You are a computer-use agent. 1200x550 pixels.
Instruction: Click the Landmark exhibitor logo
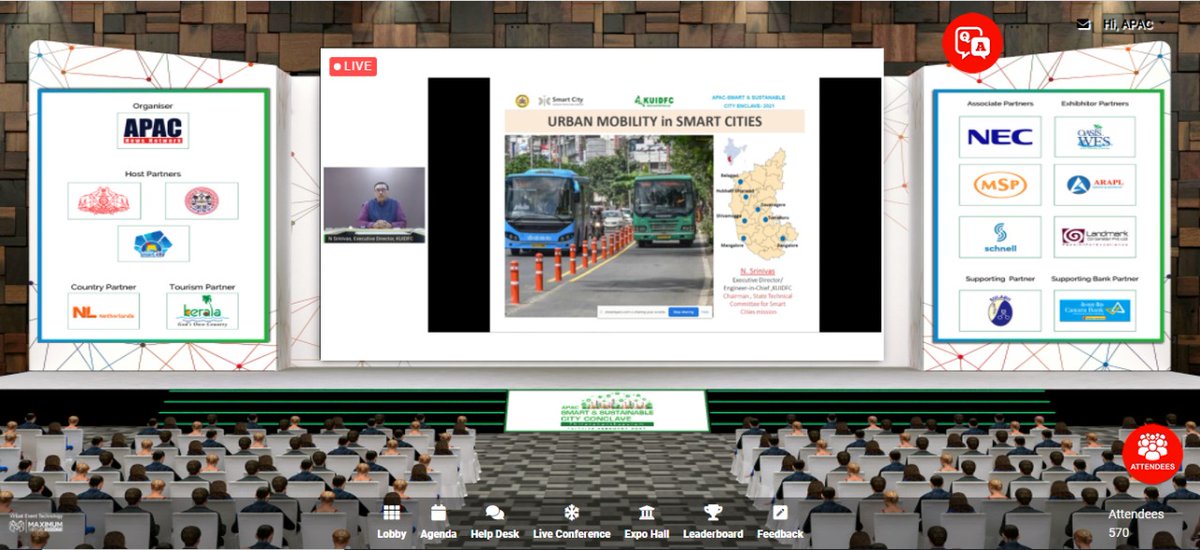1094,237
